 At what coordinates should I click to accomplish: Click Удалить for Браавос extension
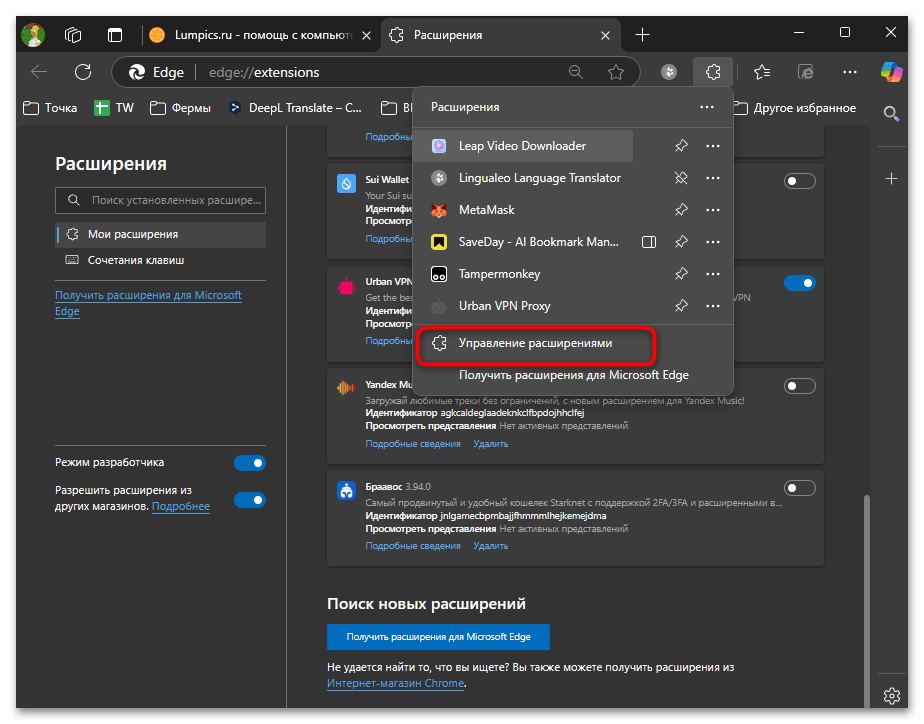pyautogui.click(x=490, y=546)
